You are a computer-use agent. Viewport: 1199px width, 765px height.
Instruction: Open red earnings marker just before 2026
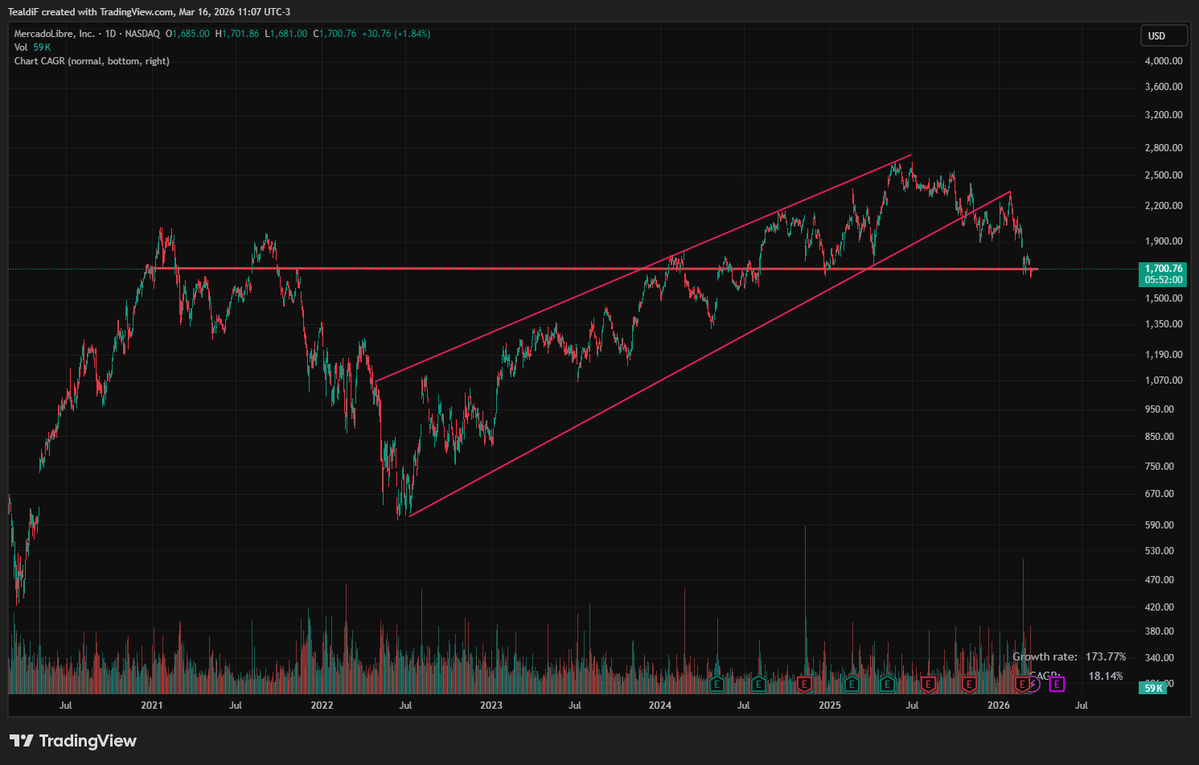(969, 684)
